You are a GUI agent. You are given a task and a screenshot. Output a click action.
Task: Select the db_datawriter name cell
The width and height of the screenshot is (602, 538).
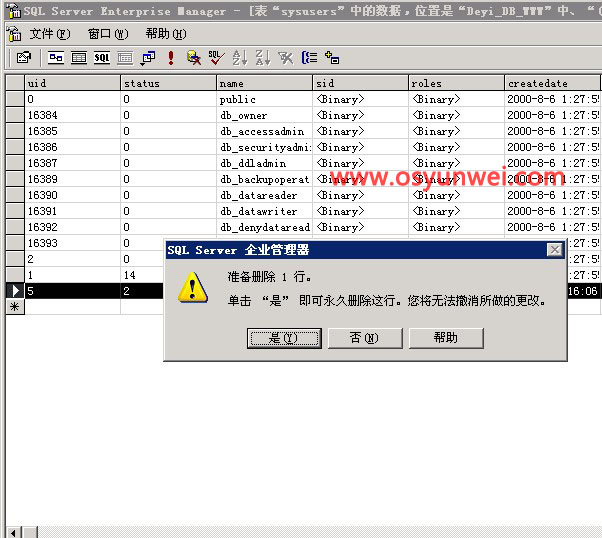pyautogui.click(x=265, y=211)
